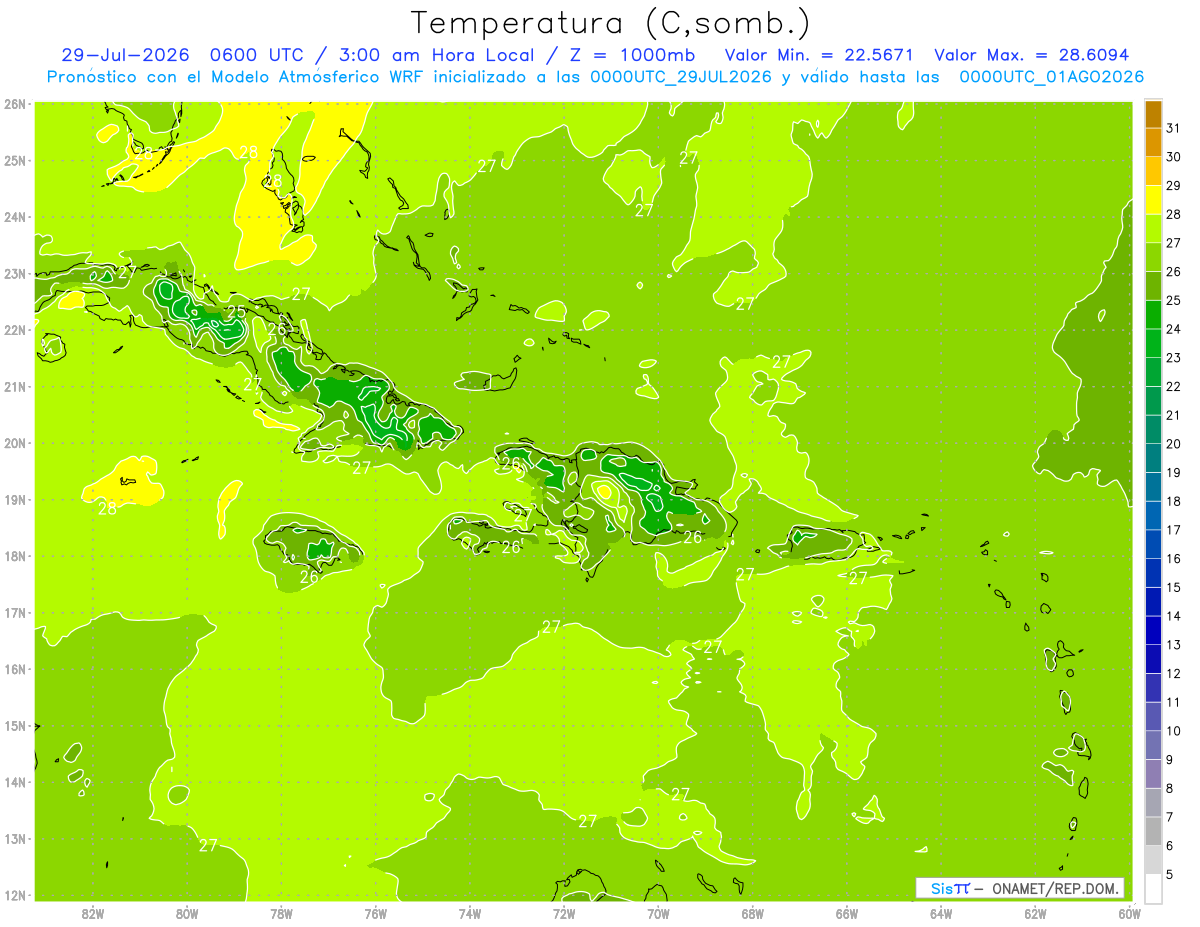Click legend value 29
The height and width of the screenshot is (927, 1200).
point(1173,186)
